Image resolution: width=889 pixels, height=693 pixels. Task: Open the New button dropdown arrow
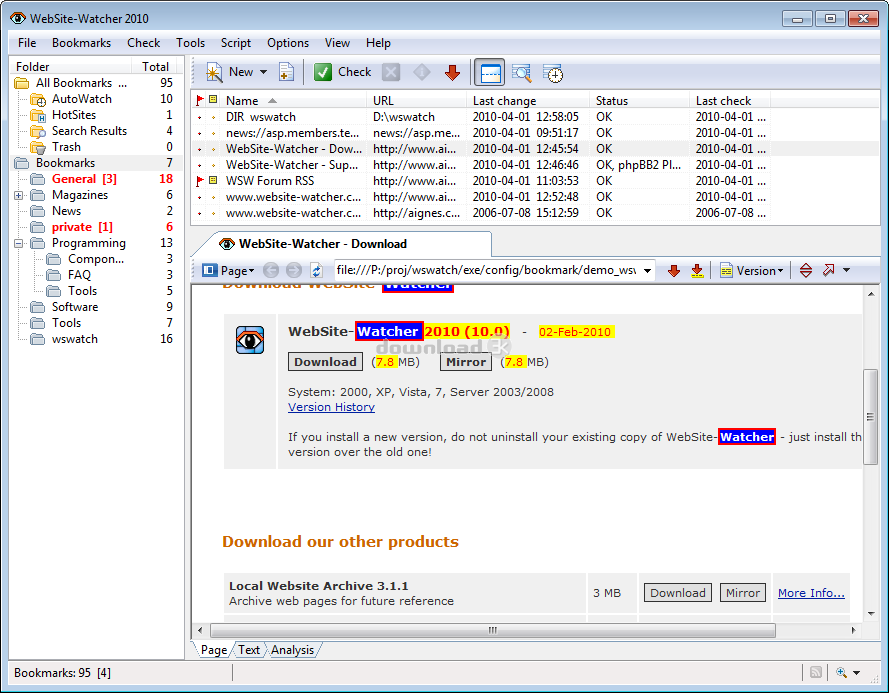(x=264, y=72)
